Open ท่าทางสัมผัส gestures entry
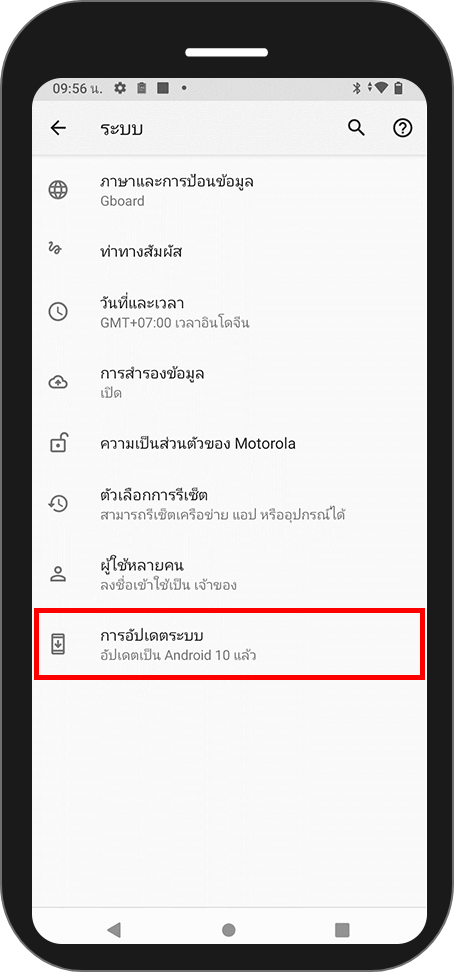Image resolution: width=454 pixels, height=972 pixels. (229, 252)
